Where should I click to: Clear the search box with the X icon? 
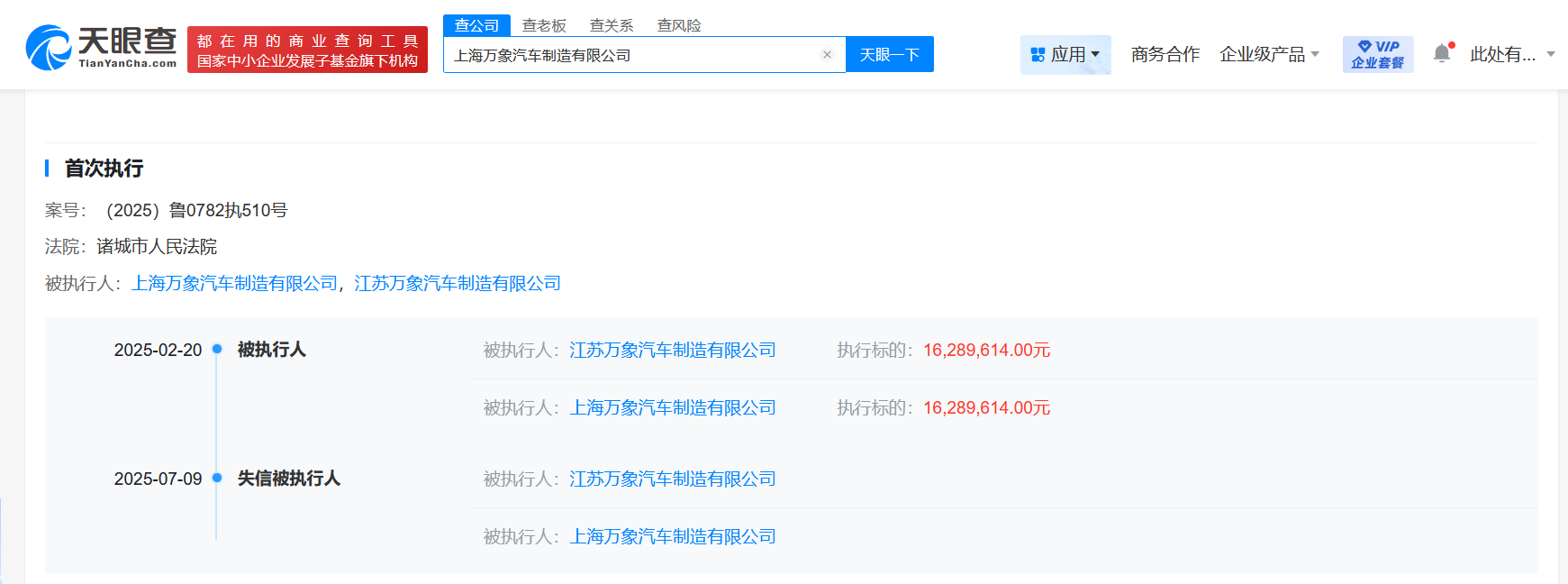(827, 55)
